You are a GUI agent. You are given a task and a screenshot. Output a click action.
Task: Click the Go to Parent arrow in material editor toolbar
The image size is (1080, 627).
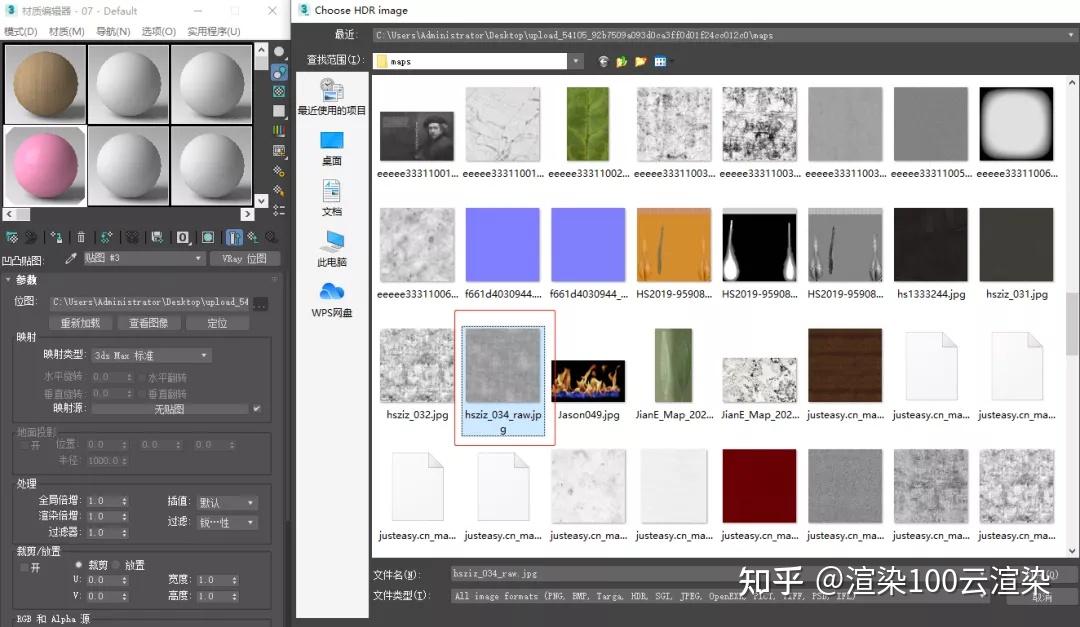click(x=252, y=237)
